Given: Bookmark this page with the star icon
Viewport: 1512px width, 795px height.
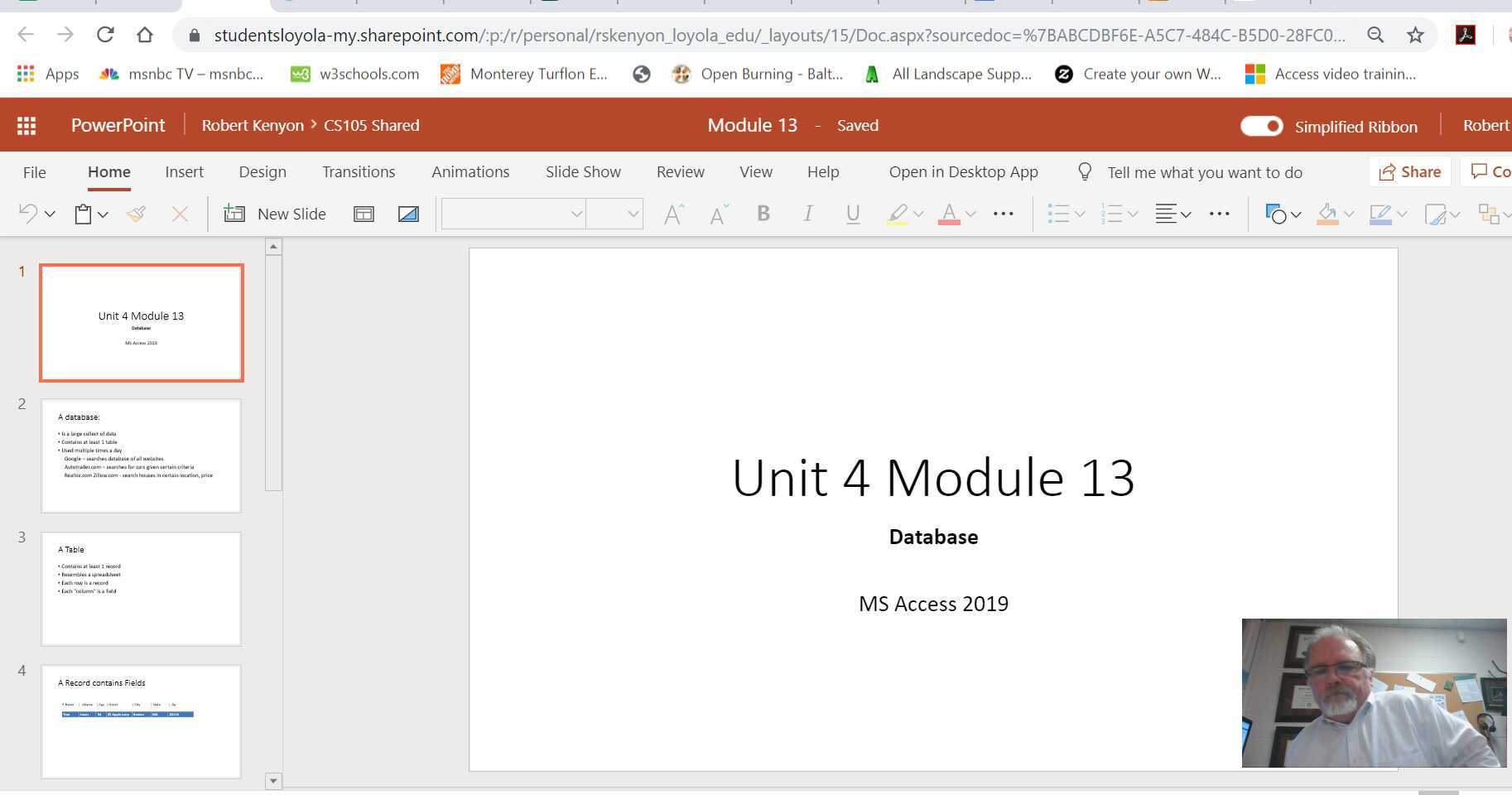Looking at the screenshot, I should point(1415,35).
